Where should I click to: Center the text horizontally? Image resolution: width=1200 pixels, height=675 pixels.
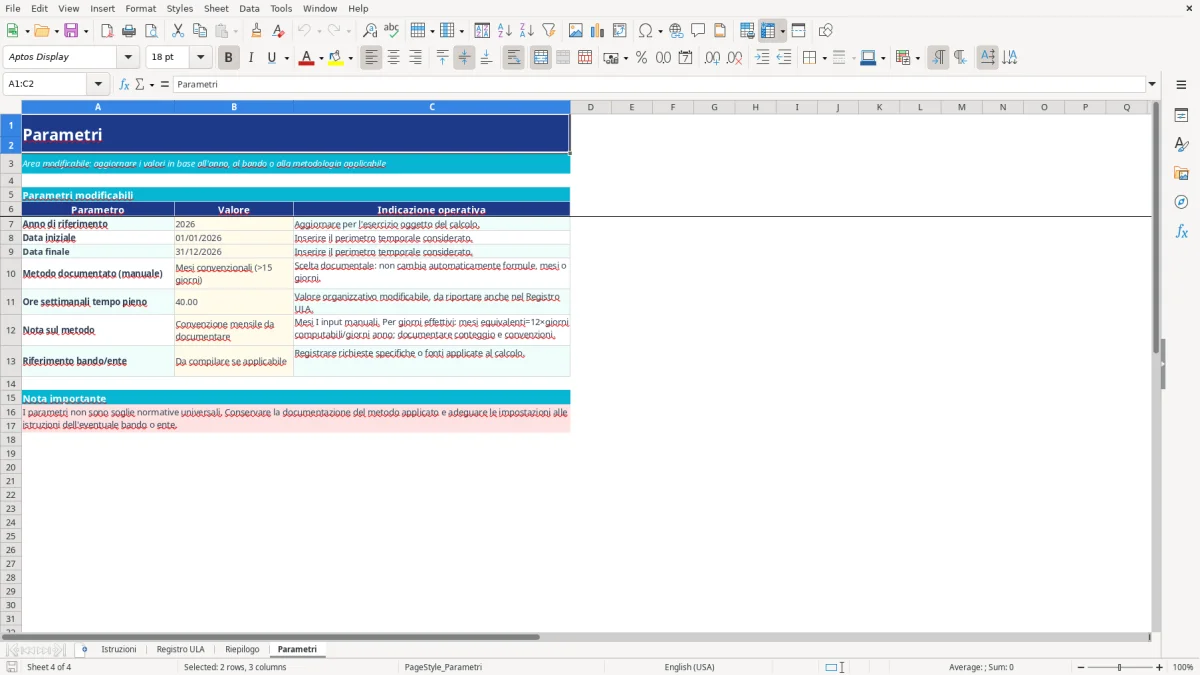coord(393,58)
